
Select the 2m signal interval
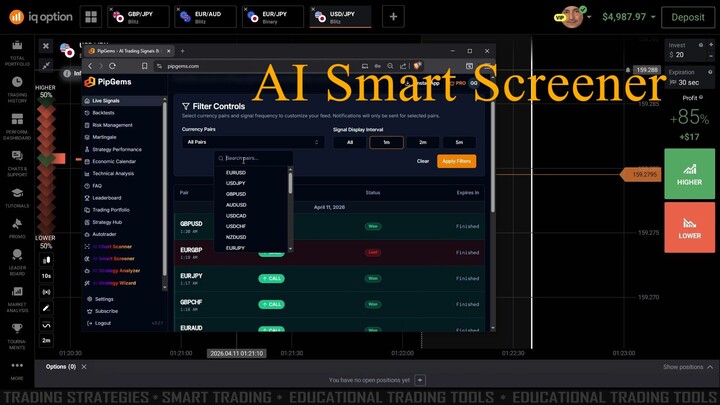[423, 142]
